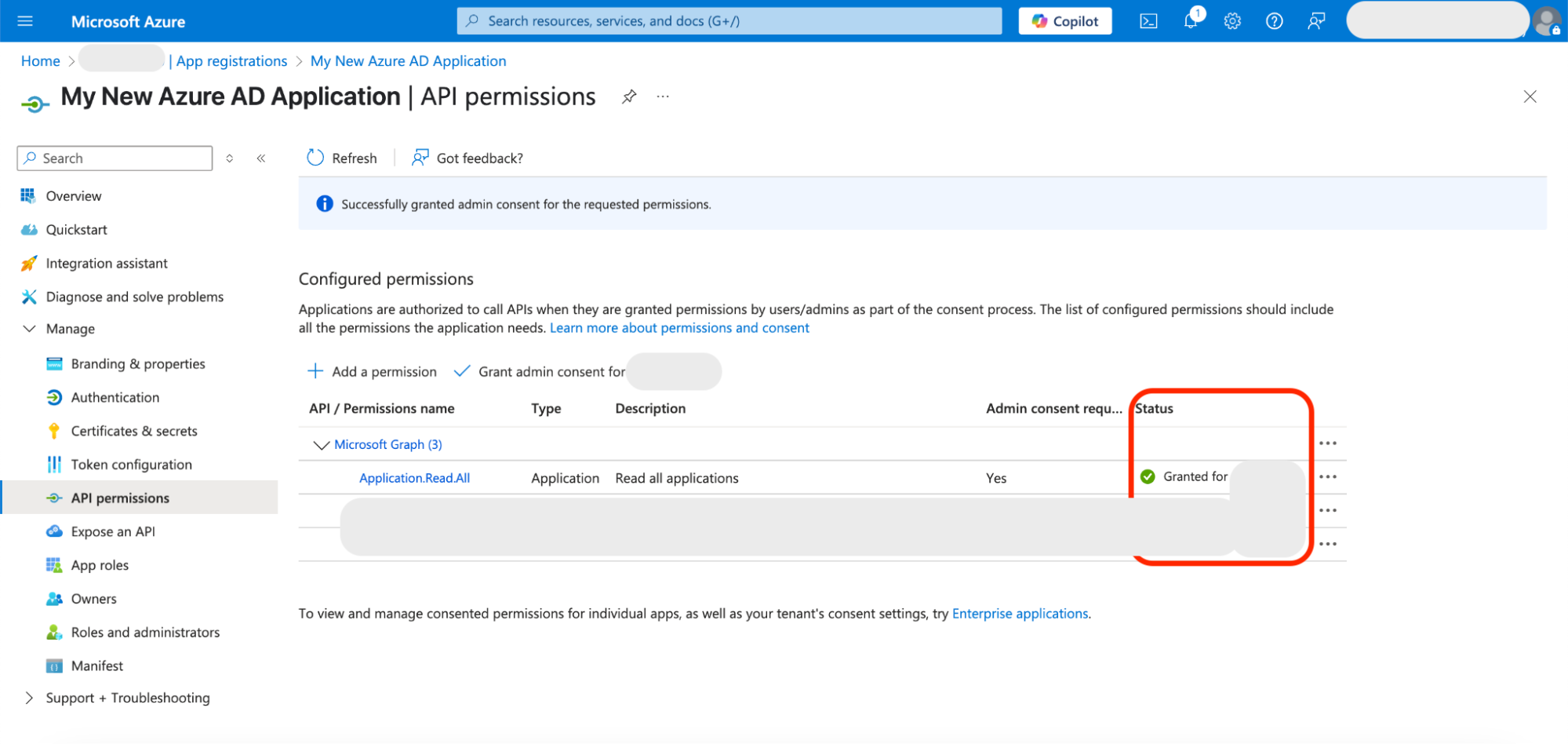
Task: Open portal settings gear
Action: (1232, 21)
